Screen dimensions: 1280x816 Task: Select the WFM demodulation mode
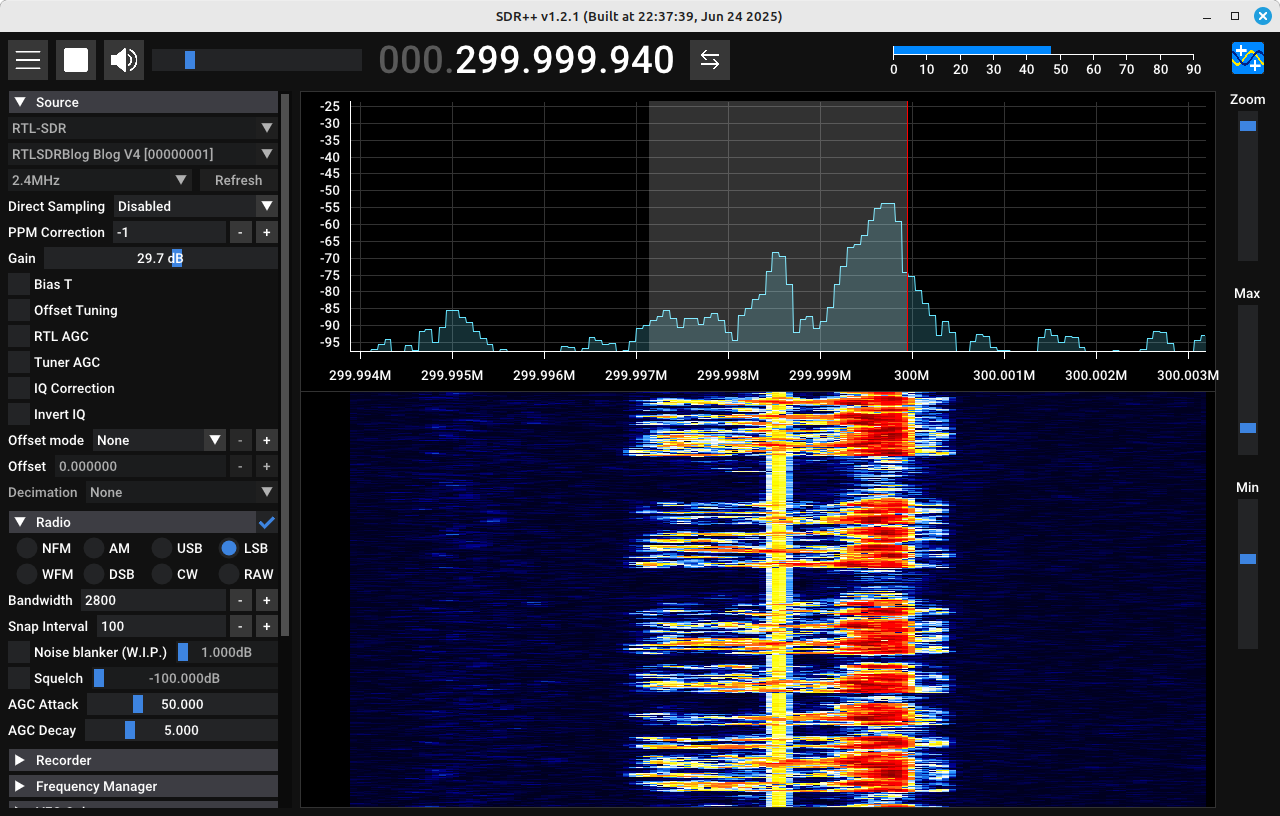coord(26,574)
